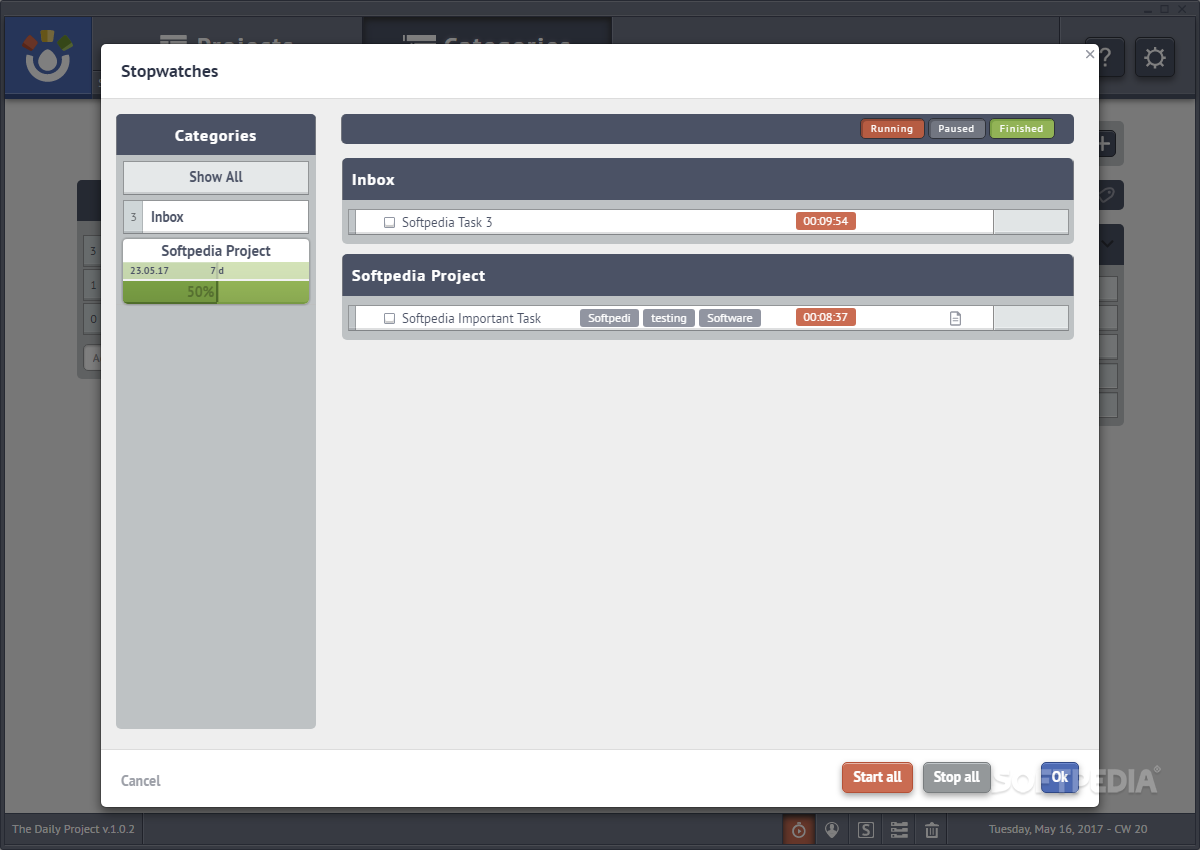Close the Stopwatches dialog with the X
This screenshot has width=1200, height=850.
coord(1090,55)
